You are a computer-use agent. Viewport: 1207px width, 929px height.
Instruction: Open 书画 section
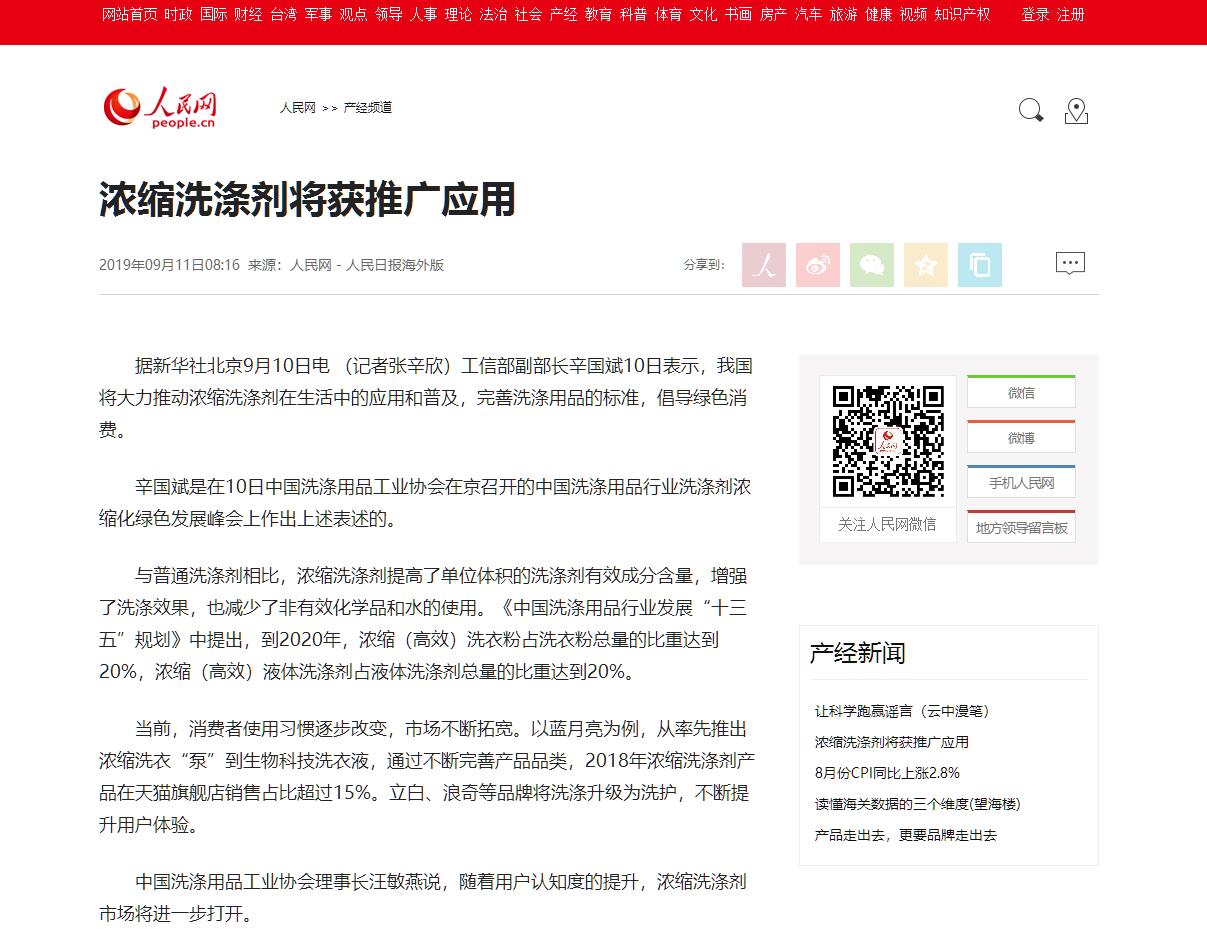coord(739,15)
